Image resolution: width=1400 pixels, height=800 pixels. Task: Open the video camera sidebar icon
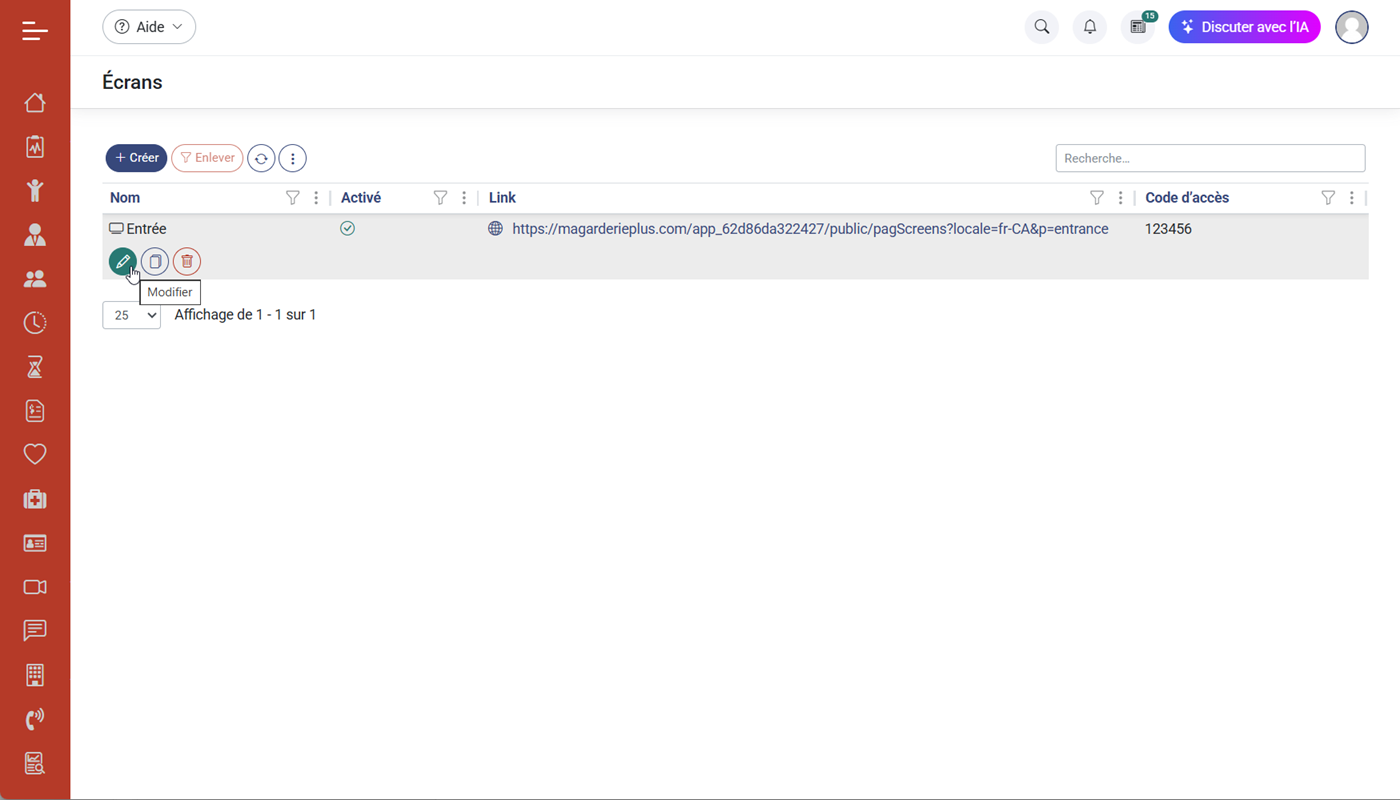coord(35,587)
